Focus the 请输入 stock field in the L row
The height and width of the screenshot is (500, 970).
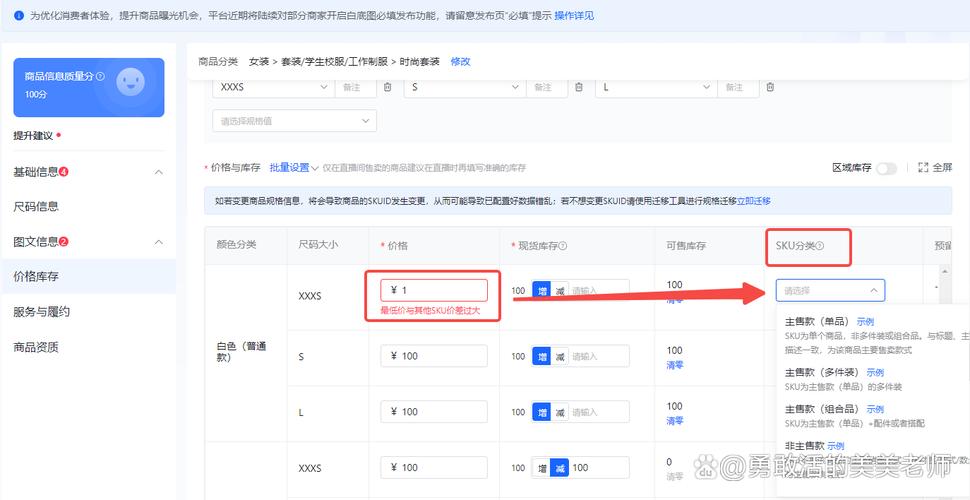click(598, 412)
